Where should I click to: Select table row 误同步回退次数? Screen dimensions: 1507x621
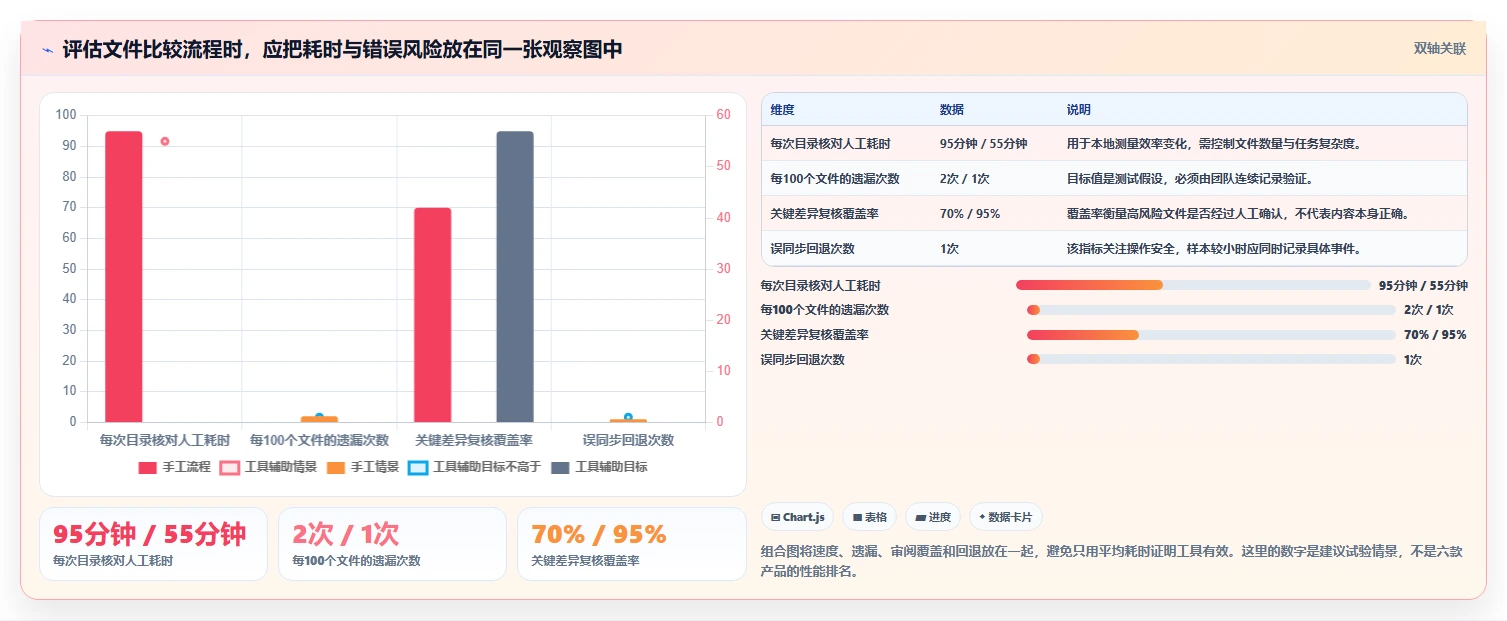point(1114,248)
